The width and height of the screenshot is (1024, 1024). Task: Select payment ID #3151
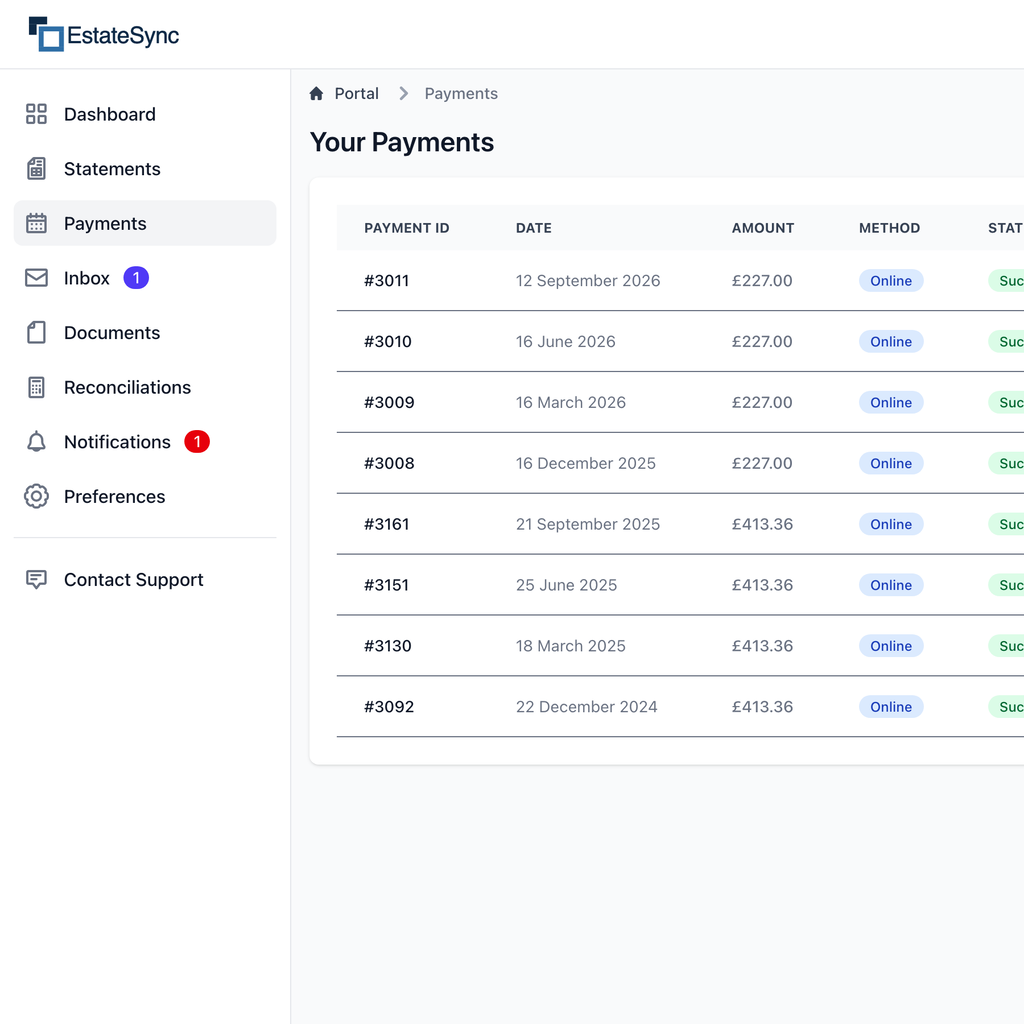click(x=387, y=584)
